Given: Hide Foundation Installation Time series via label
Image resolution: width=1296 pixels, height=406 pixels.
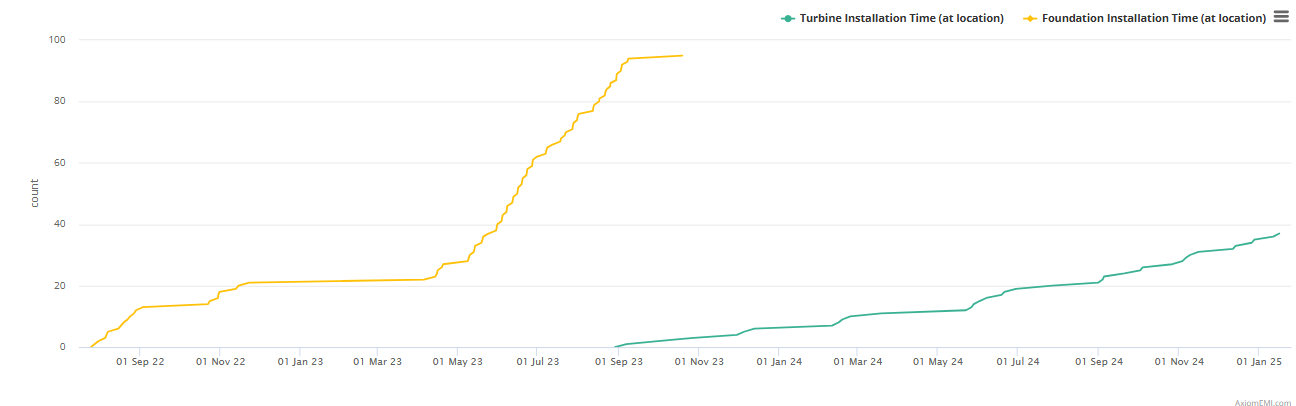Looking at the screenshot, I should (x=1153, y=18).
